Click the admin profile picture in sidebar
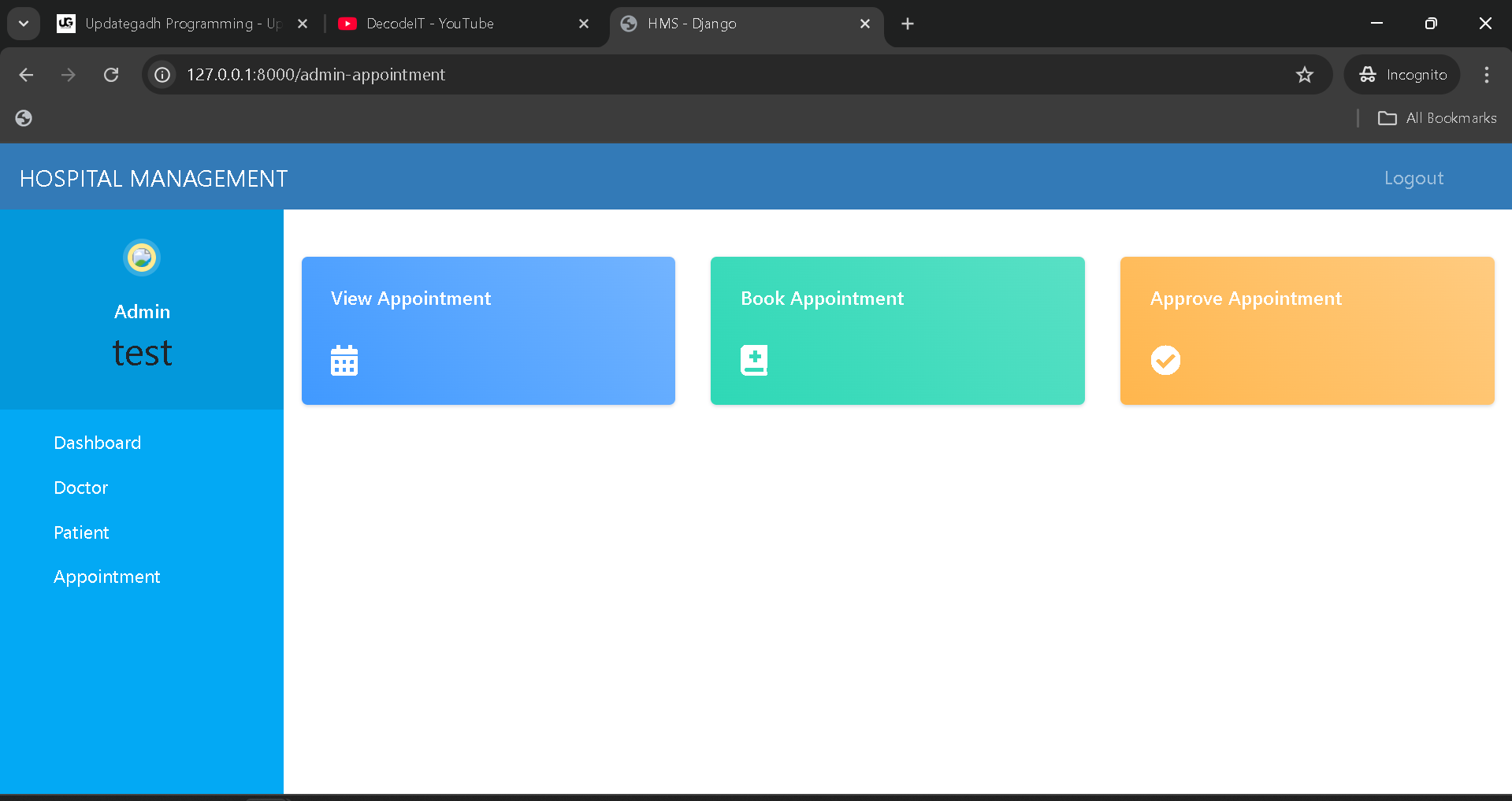 (142, 258)
